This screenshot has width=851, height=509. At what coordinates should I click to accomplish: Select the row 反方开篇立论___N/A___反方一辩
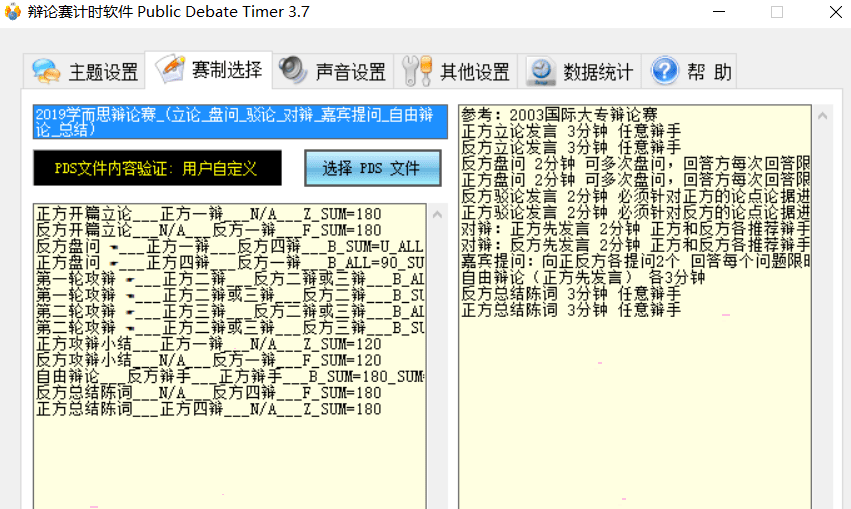(209, 230)
